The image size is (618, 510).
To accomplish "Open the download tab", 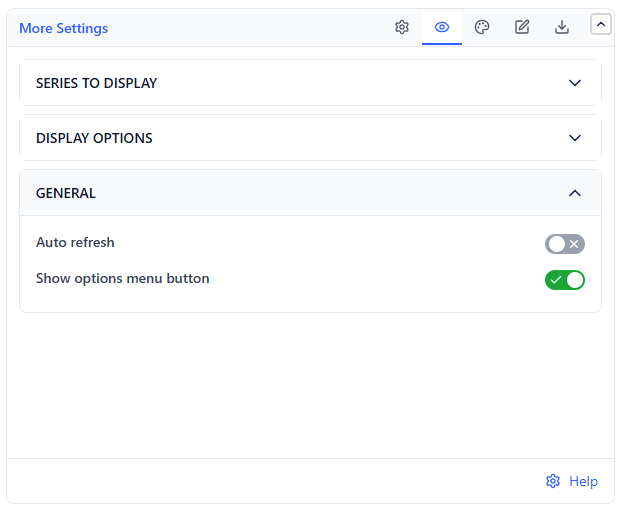I will (x=562, y=27).
